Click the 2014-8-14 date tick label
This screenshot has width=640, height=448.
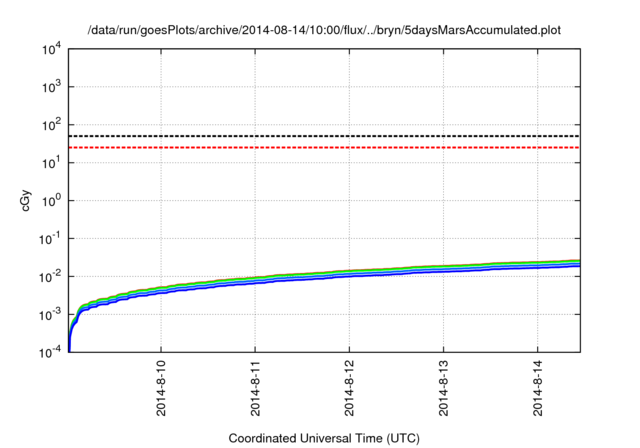point(538,388)
